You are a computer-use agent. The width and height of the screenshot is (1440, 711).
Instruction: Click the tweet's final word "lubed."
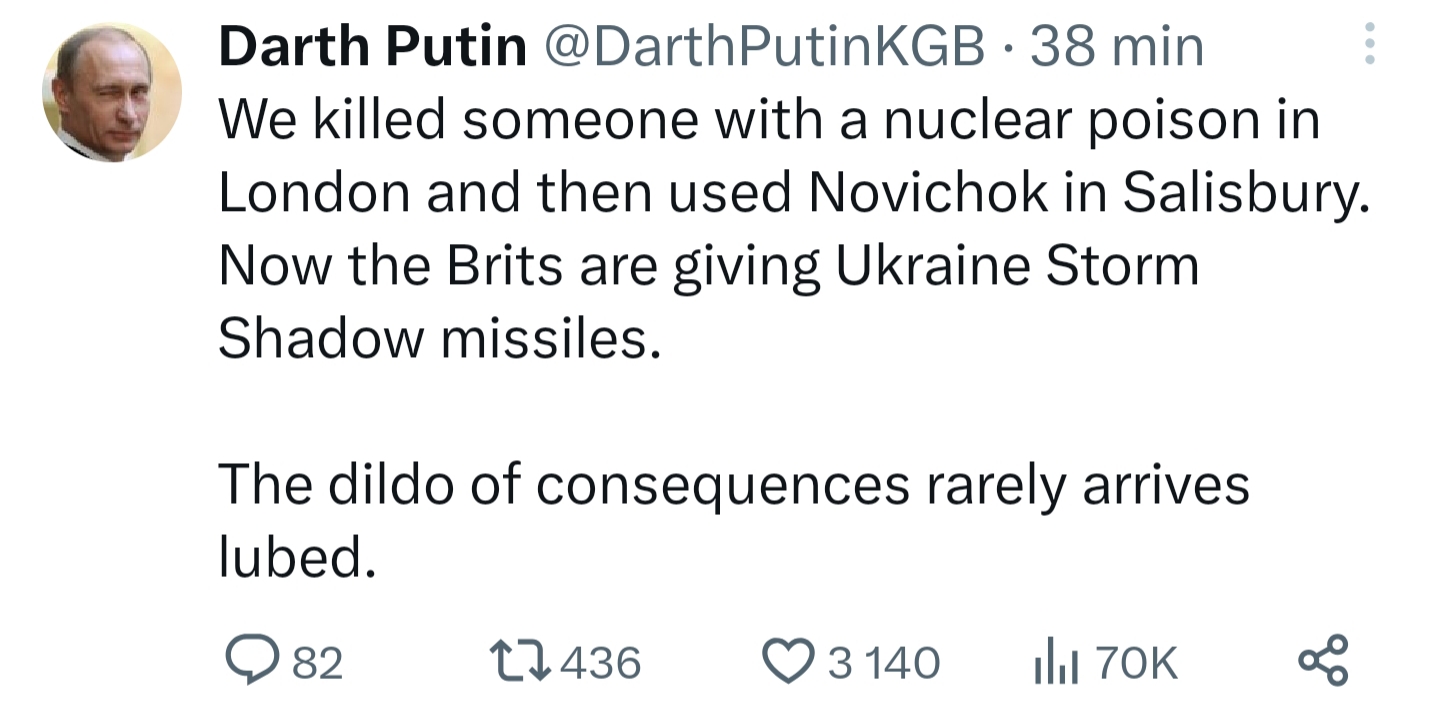tap(297, 559)
